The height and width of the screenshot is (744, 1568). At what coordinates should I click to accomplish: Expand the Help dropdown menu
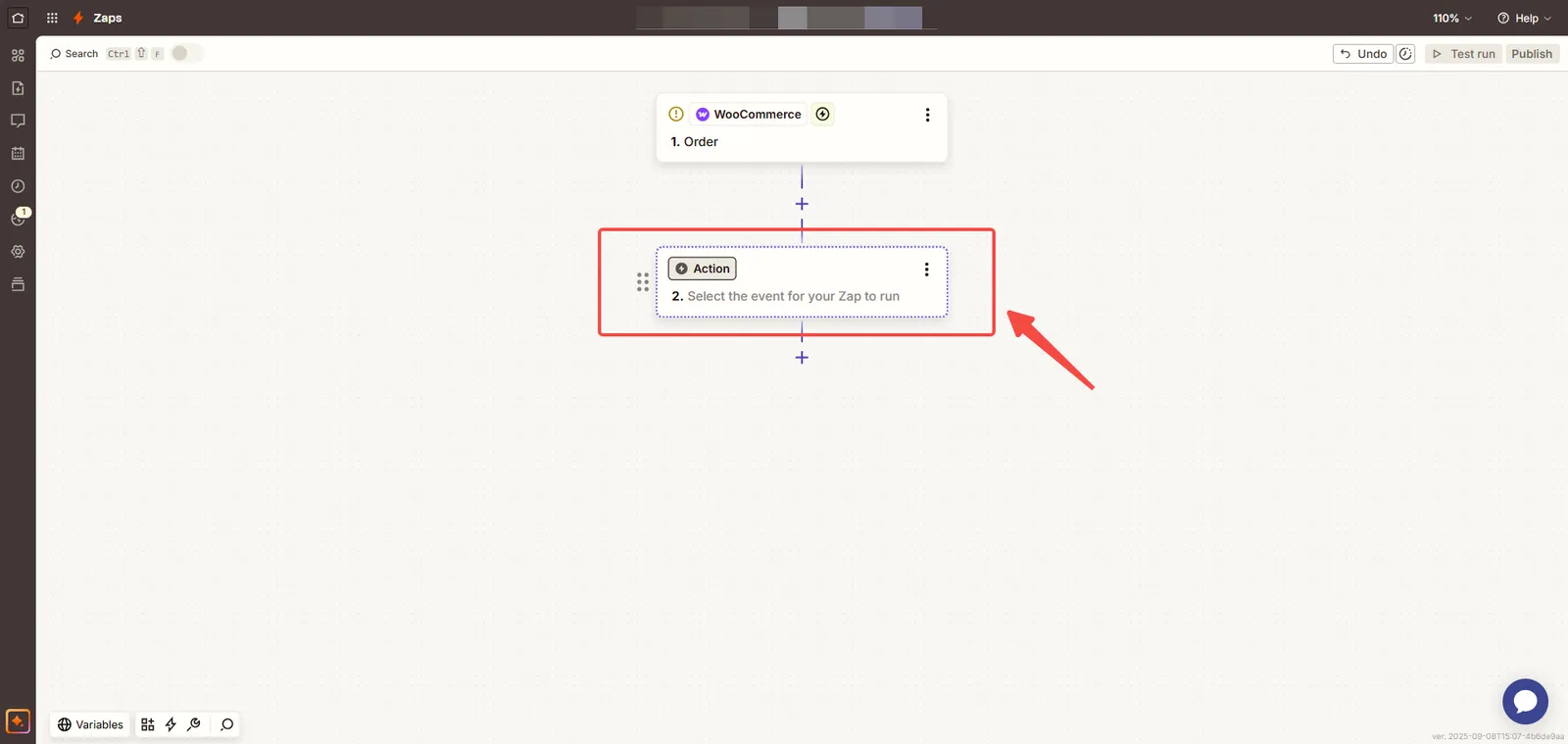1524,18
